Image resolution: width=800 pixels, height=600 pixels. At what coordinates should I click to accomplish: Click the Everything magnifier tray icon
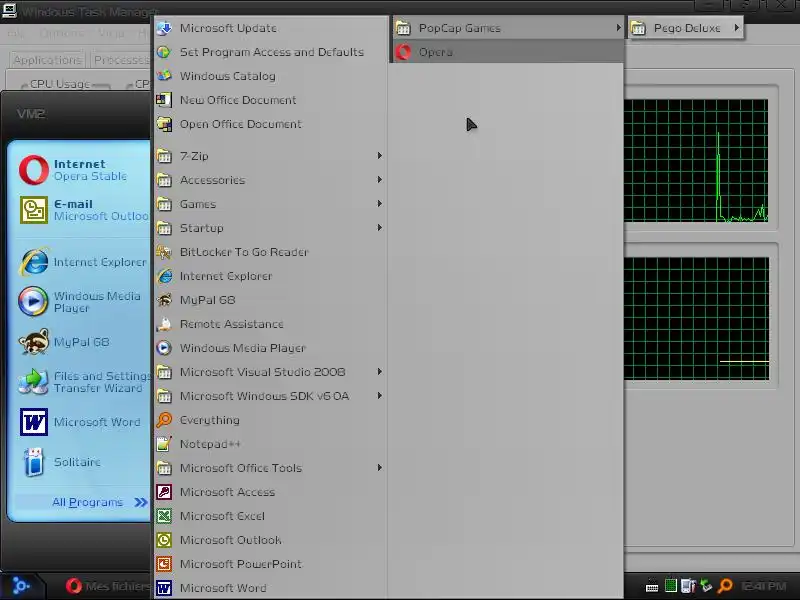coord(725,586)
